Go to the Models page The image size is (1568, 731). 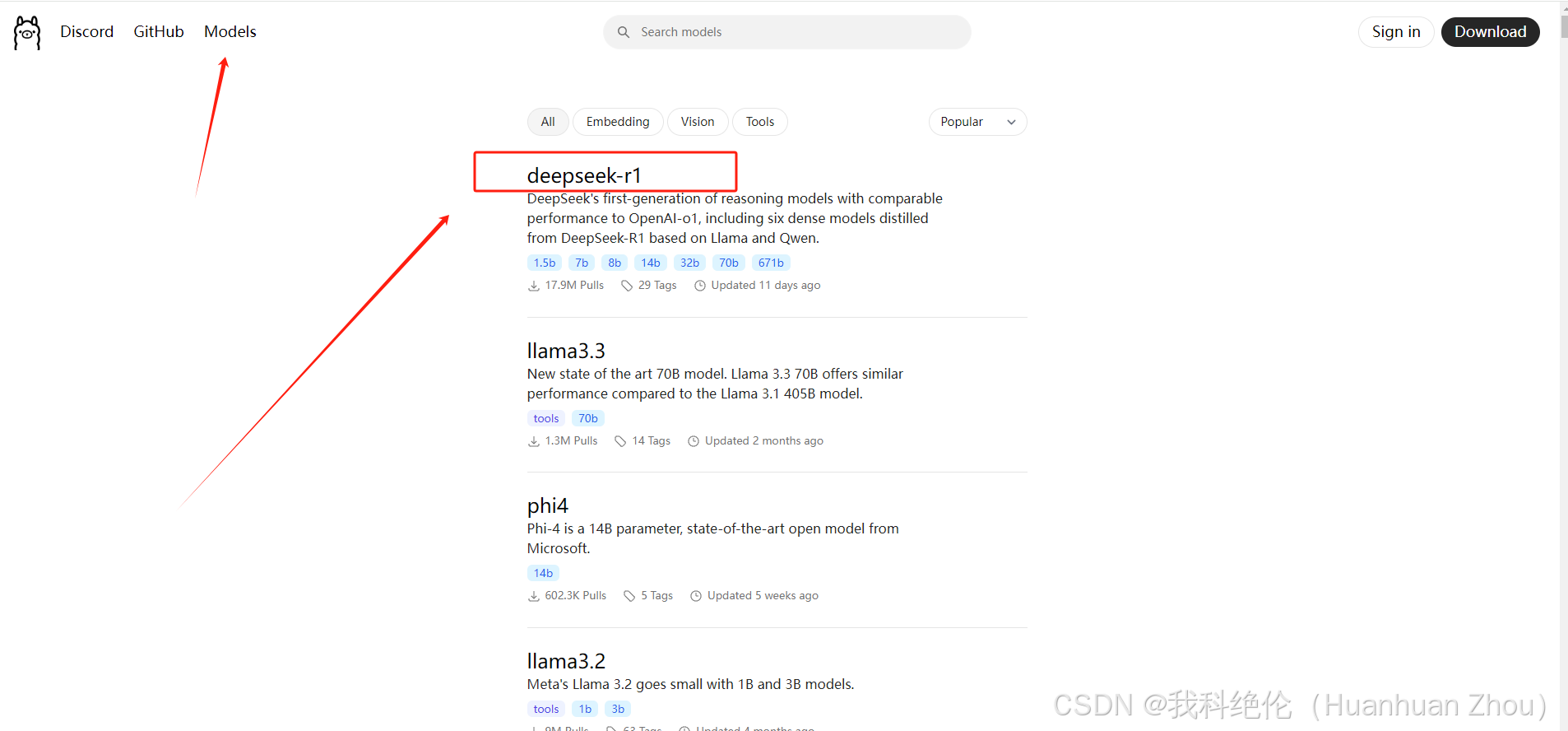(230, 31)
